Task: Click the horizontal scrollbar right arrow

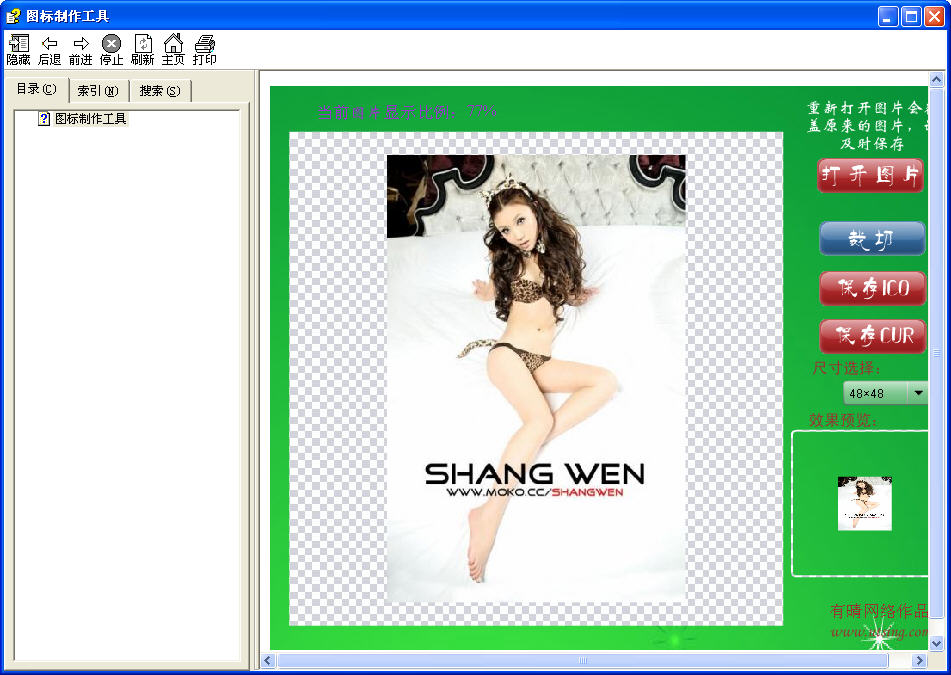Action: (920, 660)
